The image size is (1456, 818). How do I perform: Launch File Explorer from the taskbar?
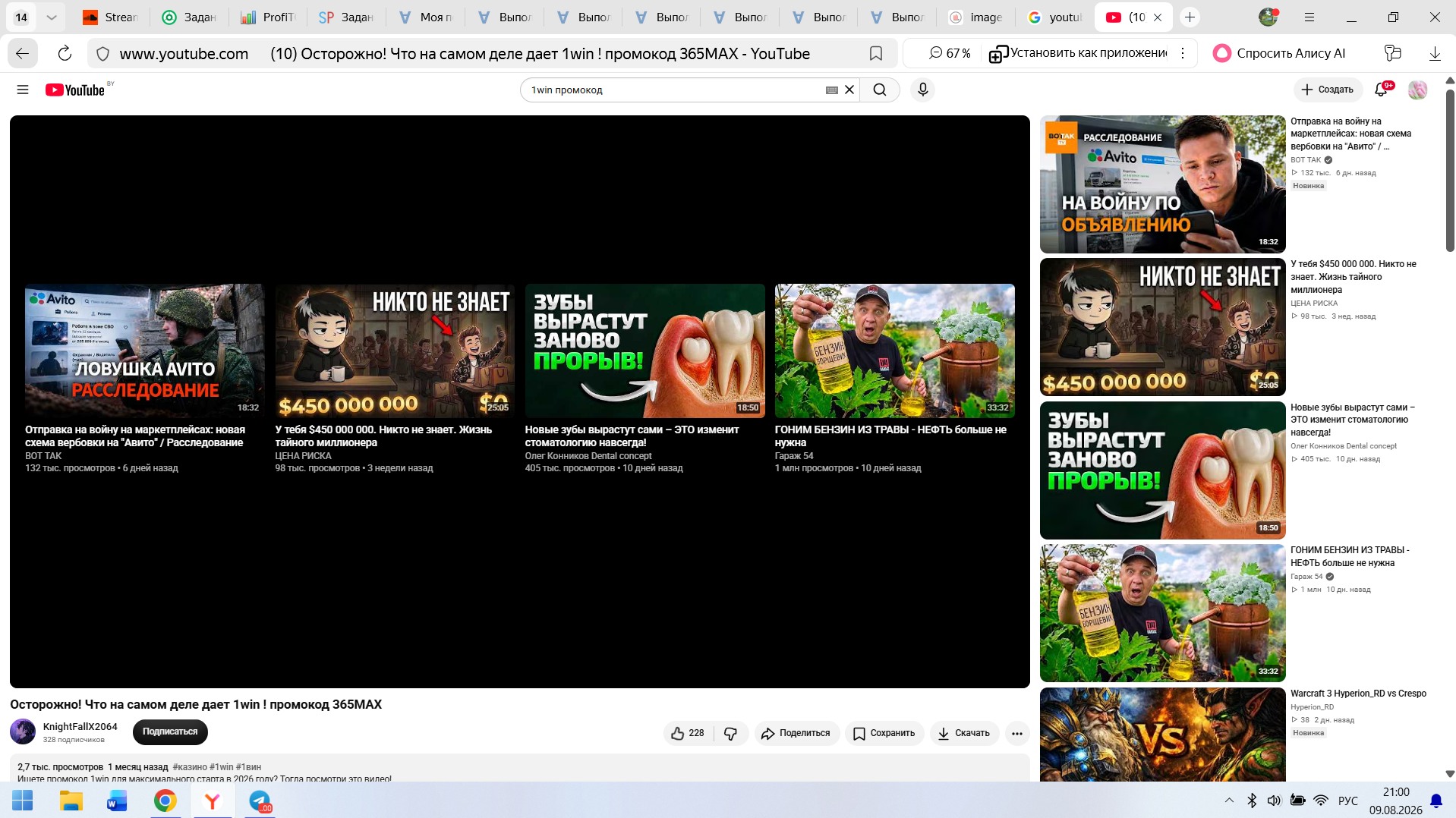coord(71,801)
